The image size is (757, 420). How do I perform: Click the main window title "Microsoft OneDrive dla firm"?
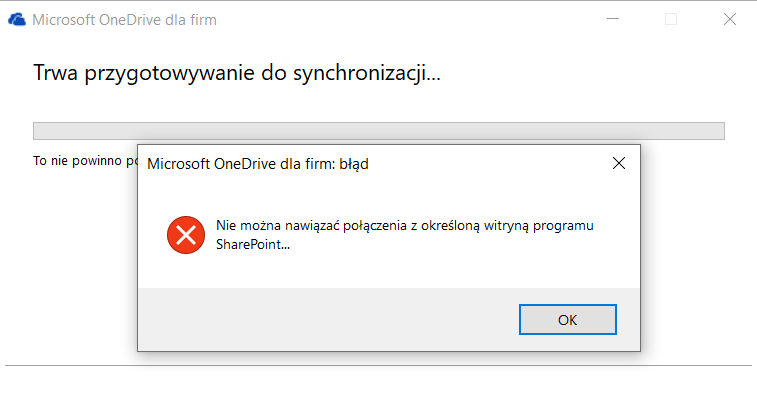tap(125, 19)
